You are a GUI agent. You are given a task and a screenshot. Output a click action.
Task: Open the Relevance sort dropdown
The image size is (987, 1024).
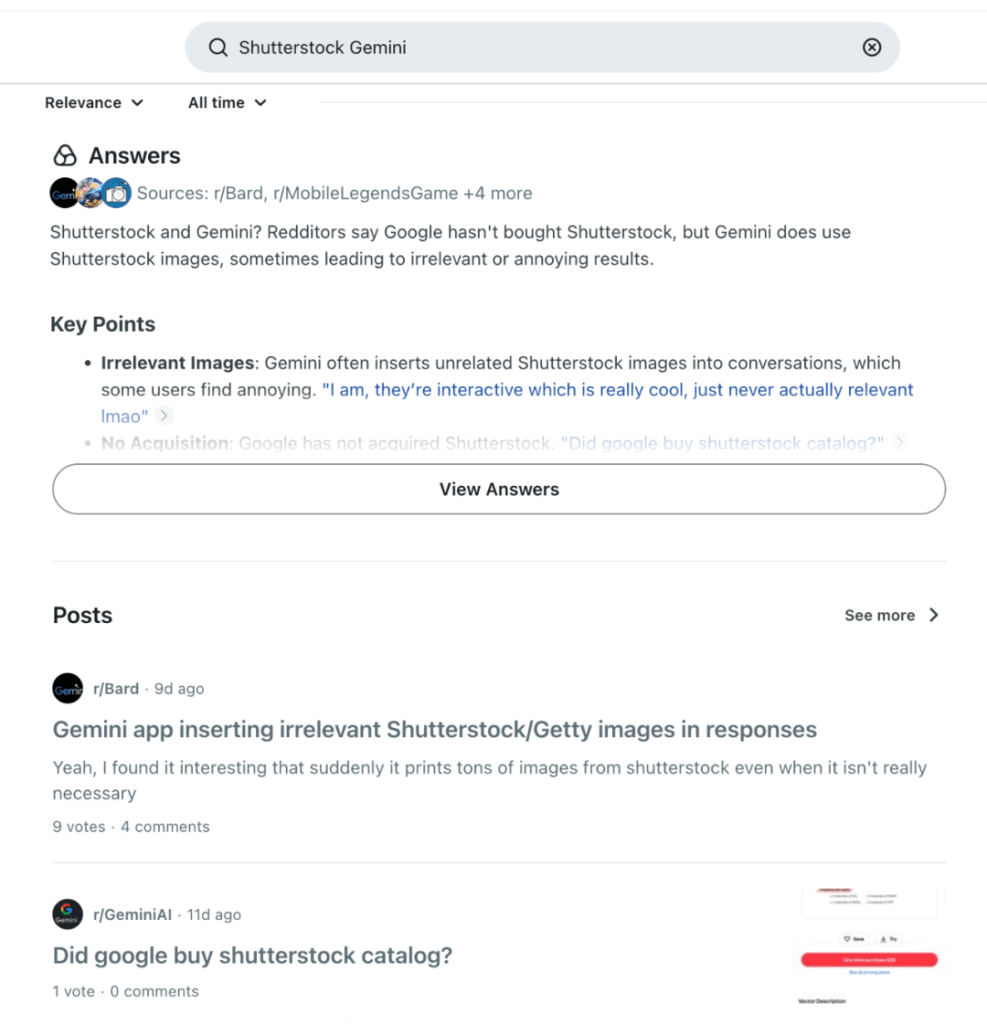[x=94, y=102]
